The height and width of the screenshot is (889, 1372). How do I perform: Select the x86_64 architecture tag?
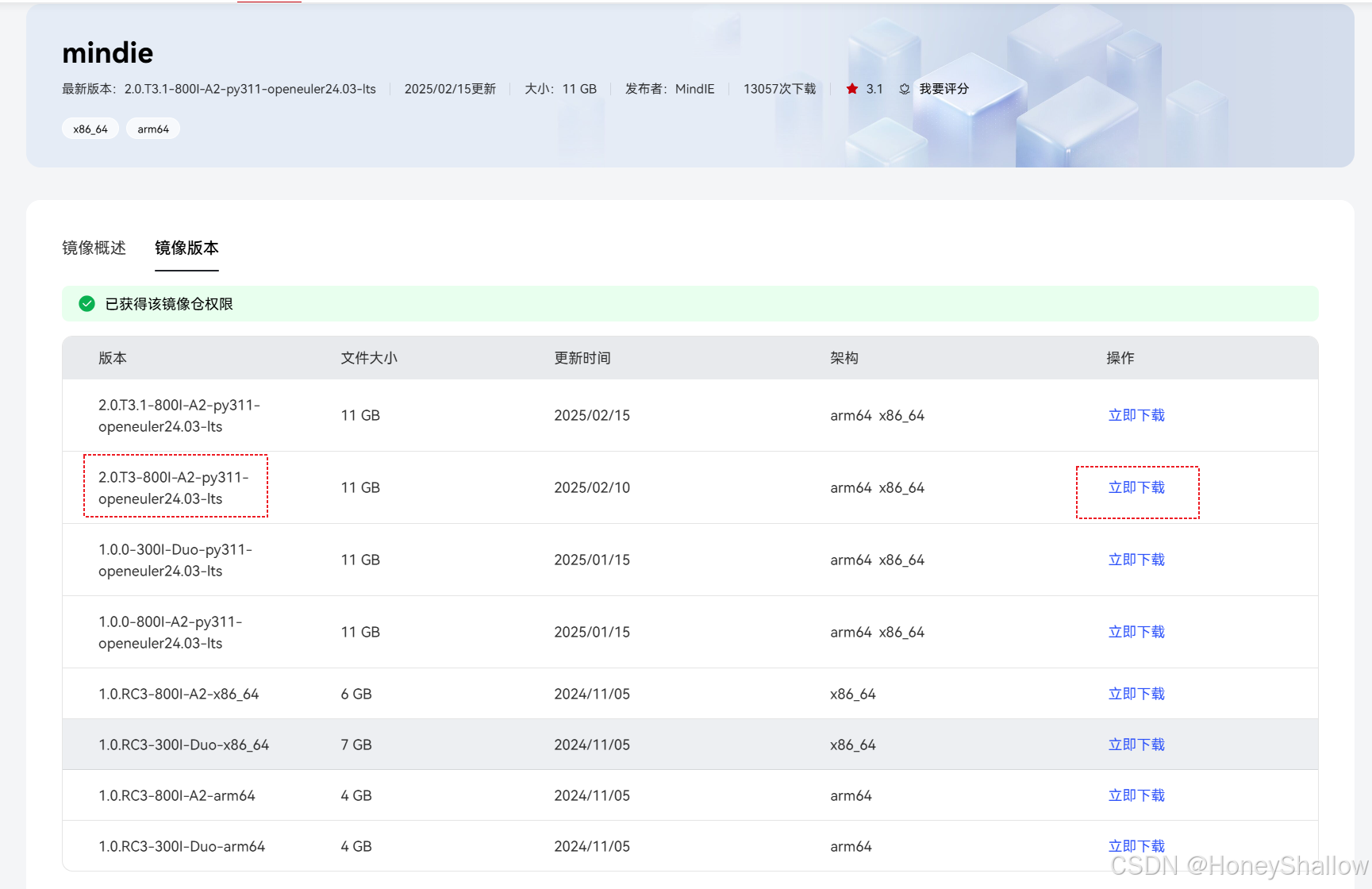click(x=90, y=129)
